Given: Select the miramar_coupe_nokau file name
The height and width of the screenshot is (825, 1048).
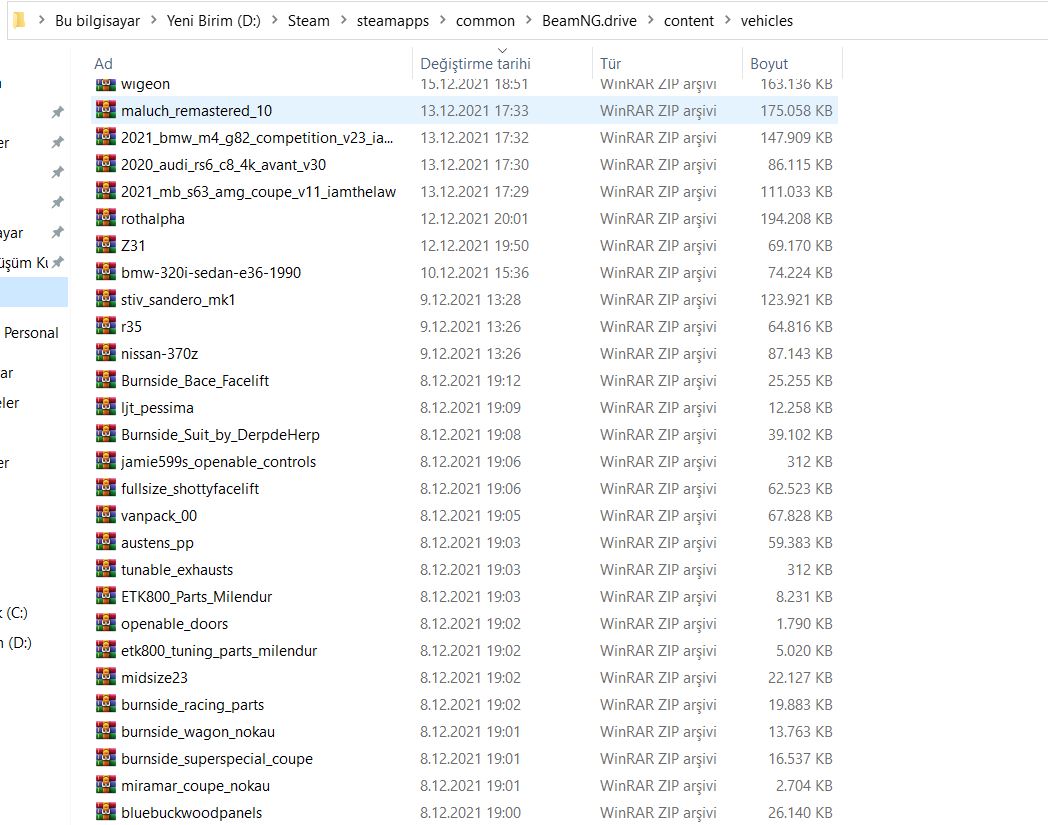Looking at the screenshot, I should [x=195, y=786].
